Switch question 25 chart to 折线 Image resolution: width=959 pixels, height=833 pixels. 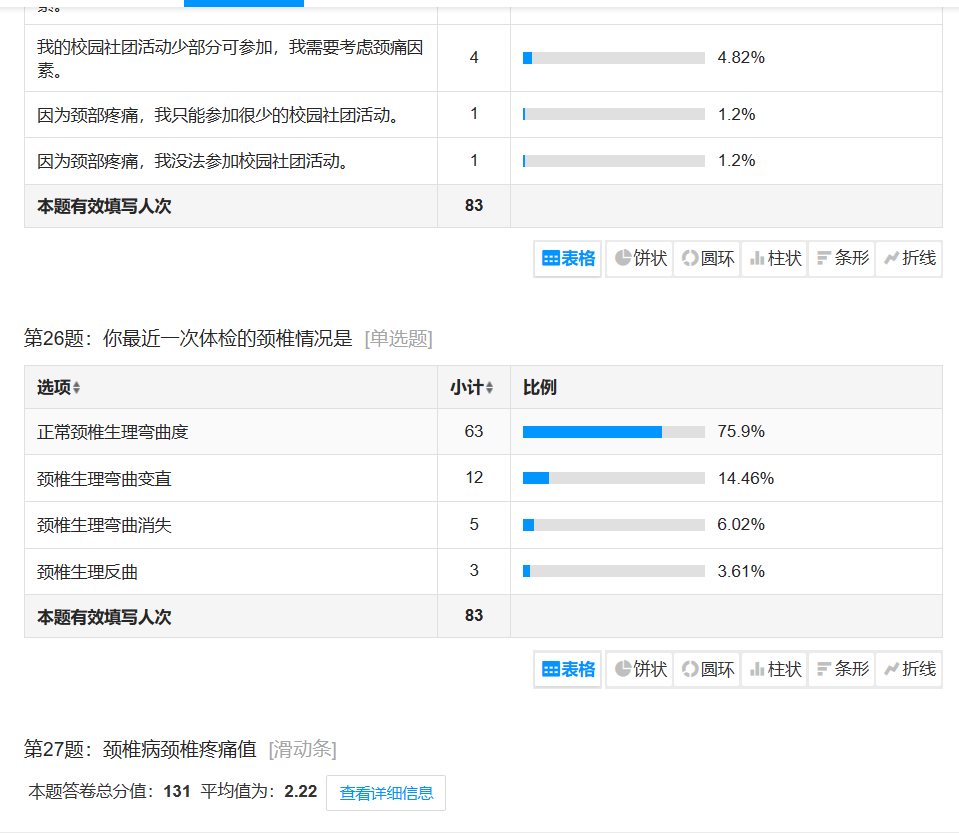(x=909, y=259)
